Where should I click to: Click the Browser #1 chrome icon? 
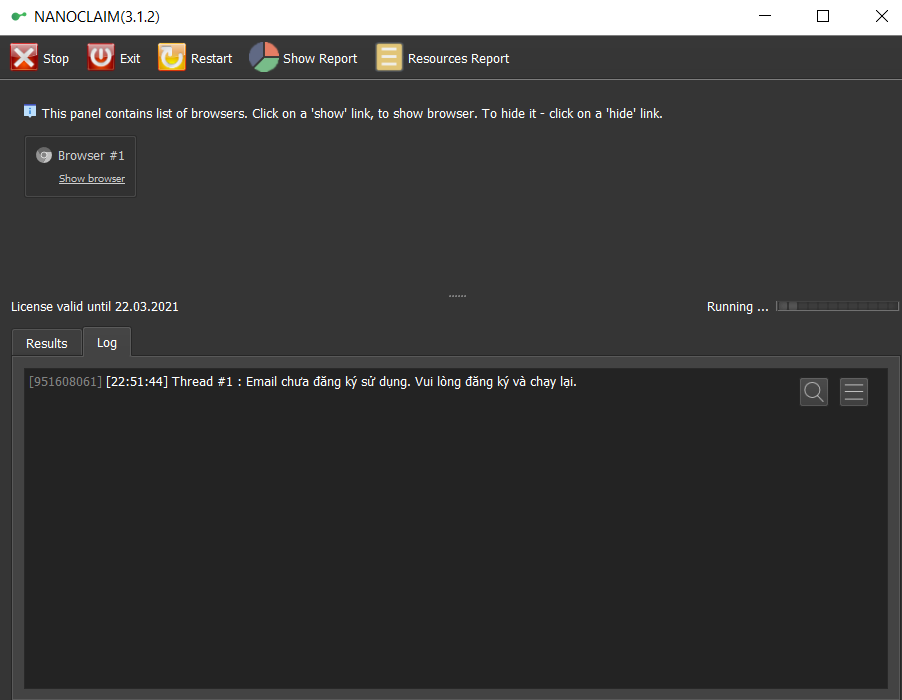click(x=44, y=155)
